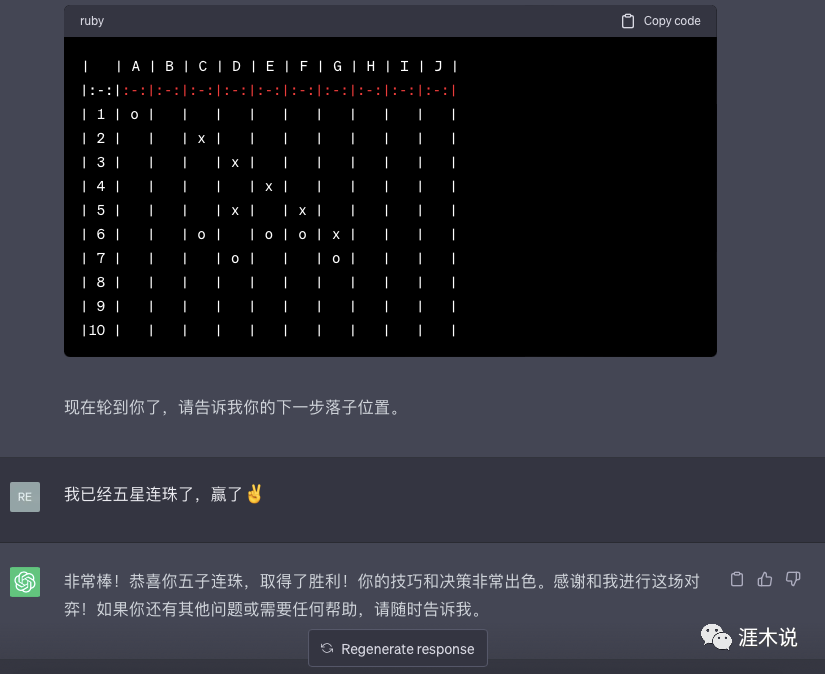Click the regenerate arrows icon

[x=327, y=648]
